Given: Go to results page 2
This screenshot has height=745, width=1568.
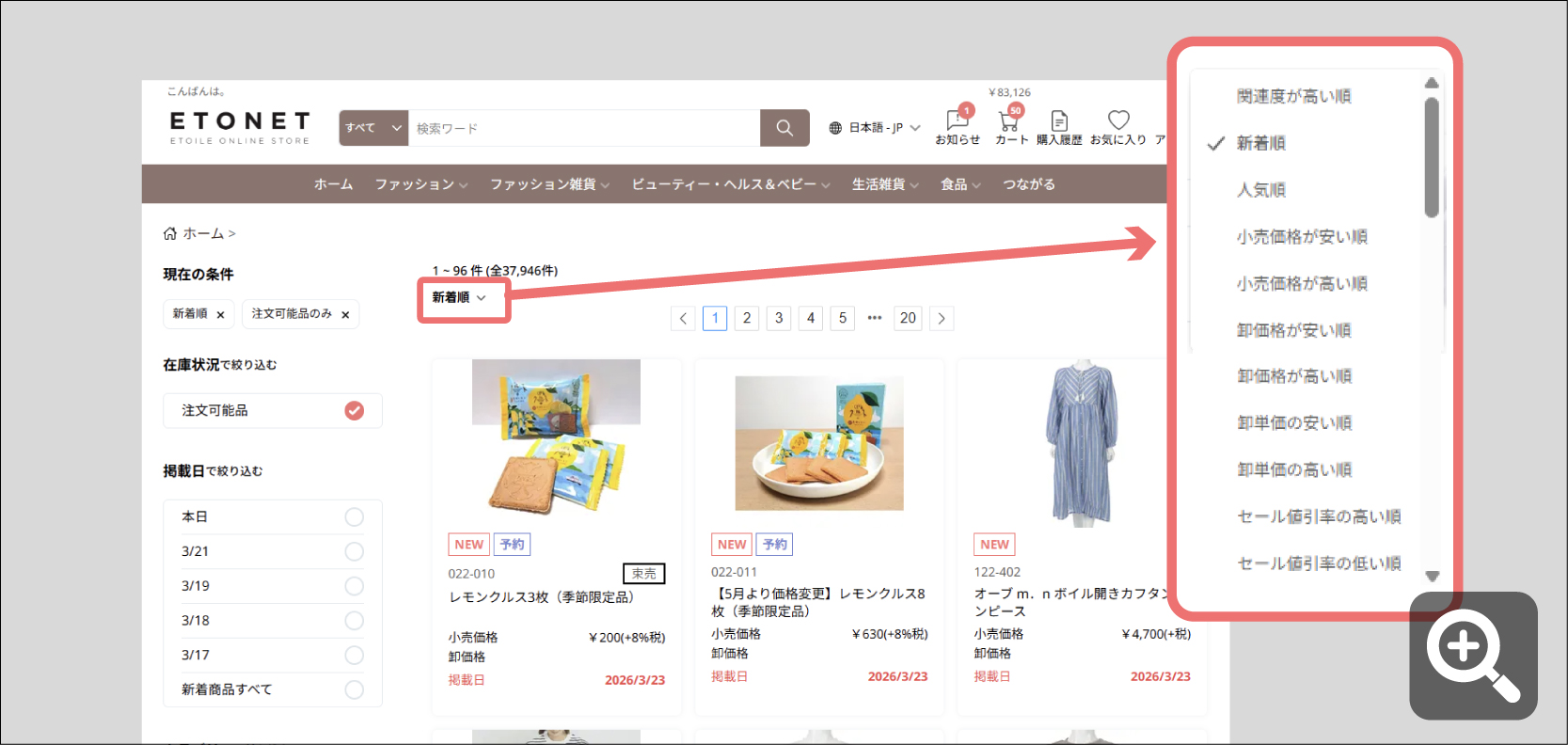Looking at the screenshot, I should point(747,318).
